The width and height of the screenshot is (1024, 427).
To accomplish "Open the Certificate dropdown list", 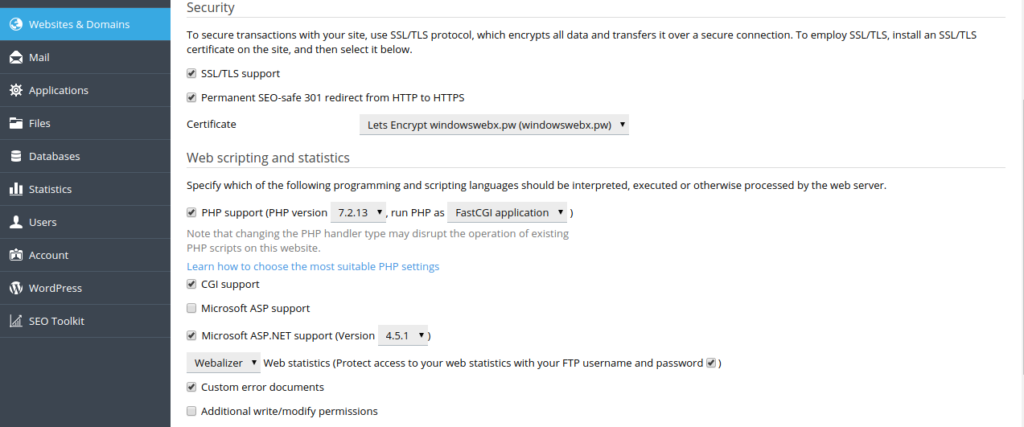I will point(494,125).
